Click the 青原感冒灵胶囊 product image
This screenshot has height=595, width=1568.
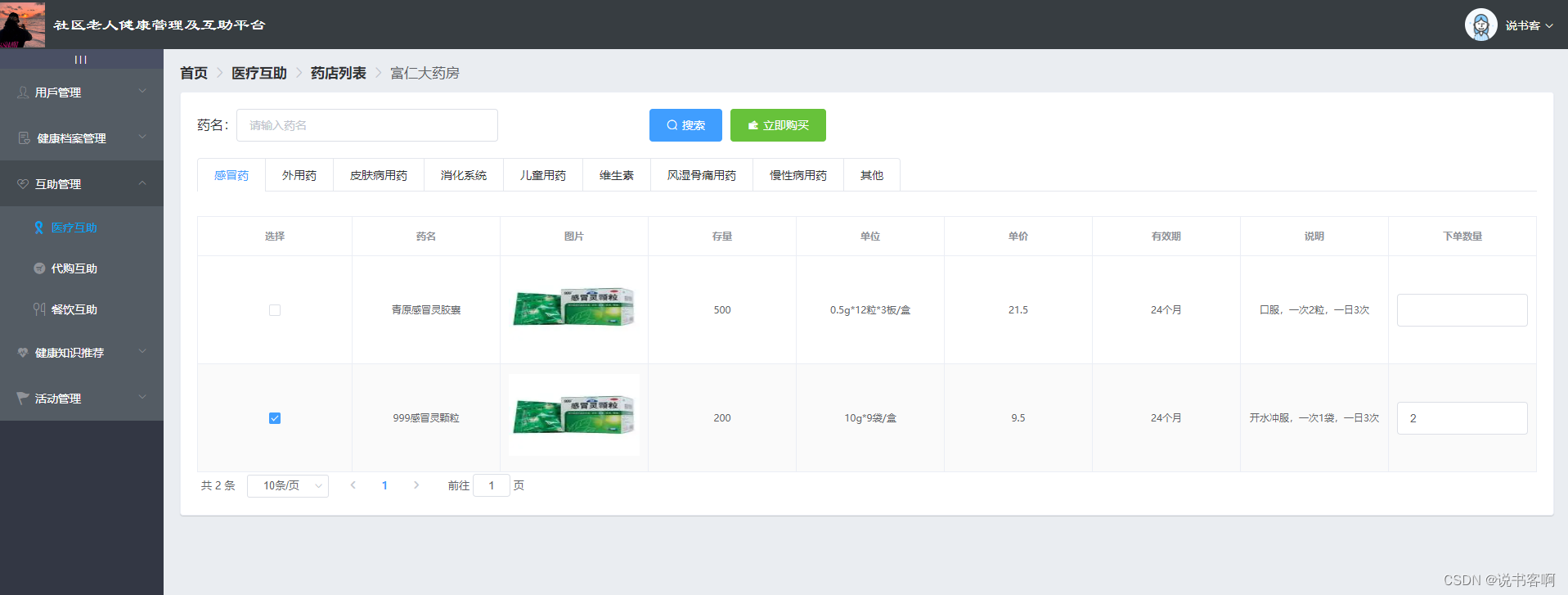574,307
